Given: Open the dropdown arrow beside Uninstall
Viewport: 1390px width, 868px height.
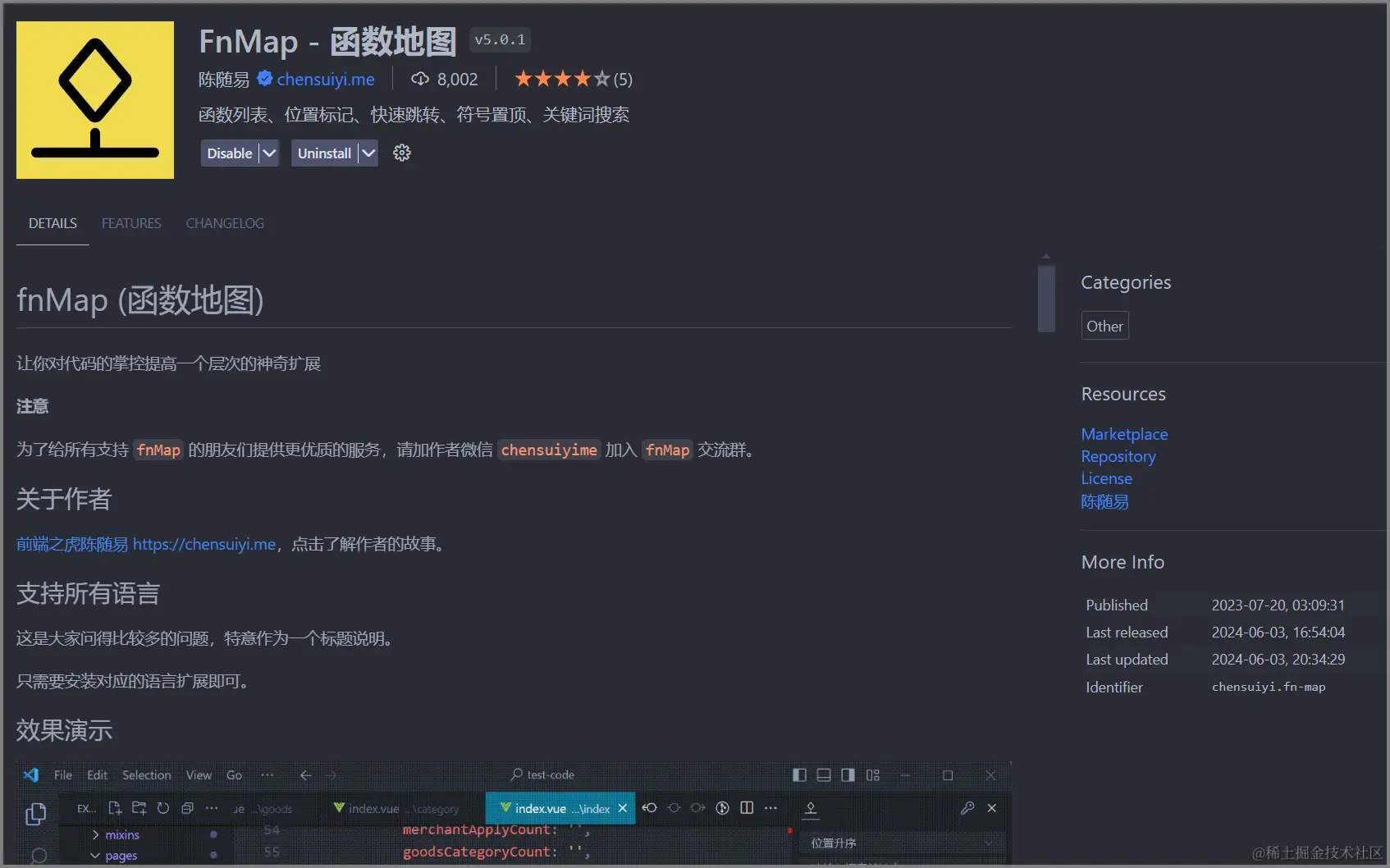Looking at the screenshot, I should 368,153.
